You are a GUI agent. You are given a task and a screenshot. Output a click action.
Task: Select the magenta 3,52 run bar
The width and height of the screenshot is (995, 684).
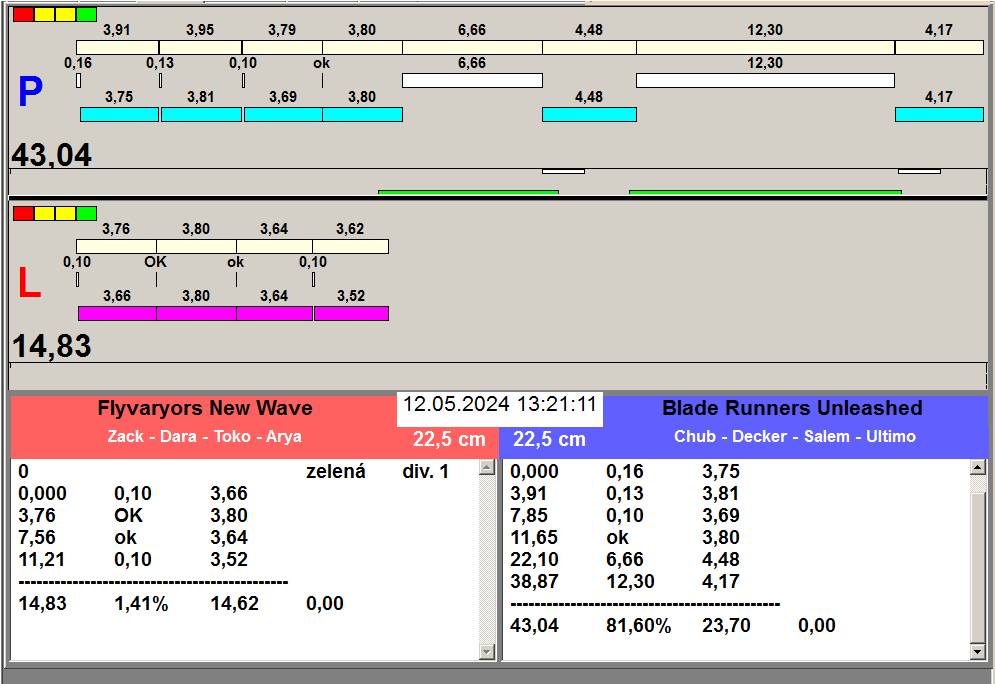[351, 313]
